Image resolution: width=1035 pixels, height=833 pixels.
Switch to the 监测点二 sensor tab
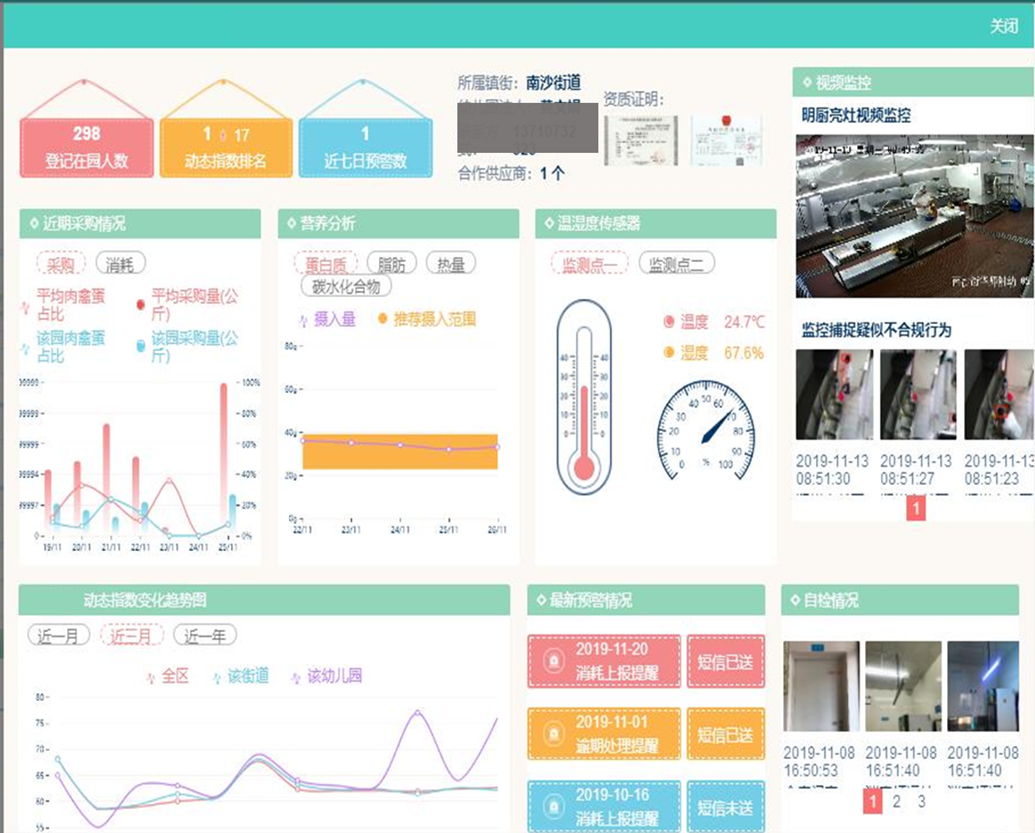(x=677, y=264)
